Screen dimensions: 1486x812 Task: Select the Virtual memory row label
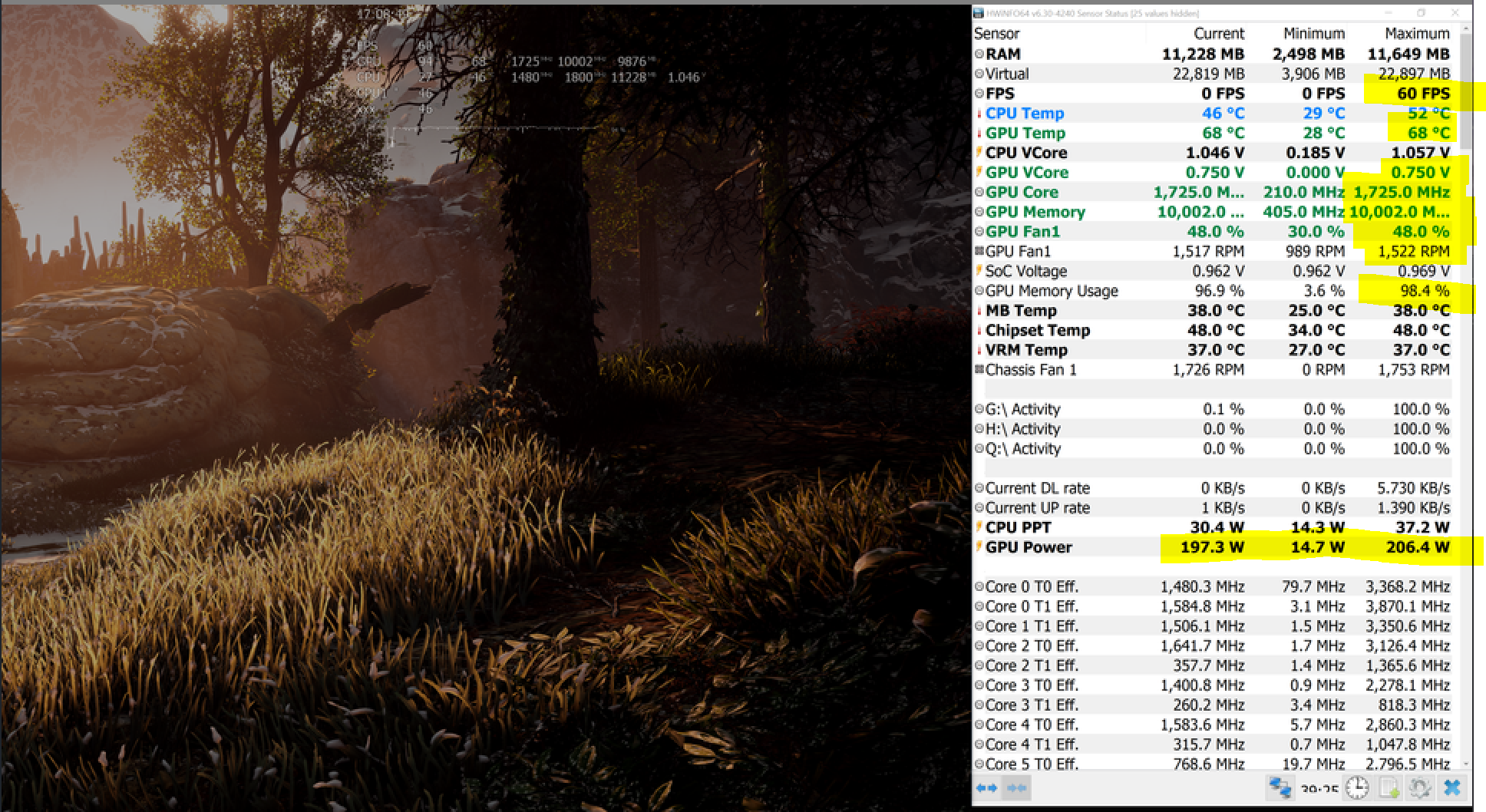1007,74
